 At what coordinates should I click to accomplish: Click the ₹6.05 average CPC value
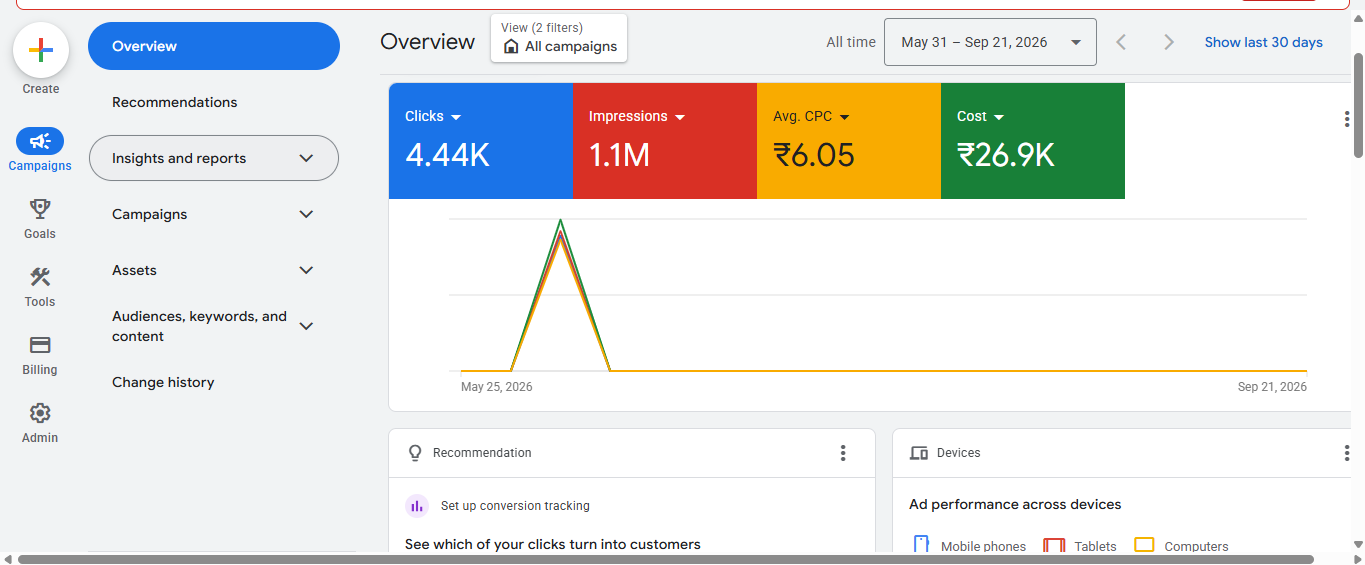pyautogui.click(x=814, y=155)
